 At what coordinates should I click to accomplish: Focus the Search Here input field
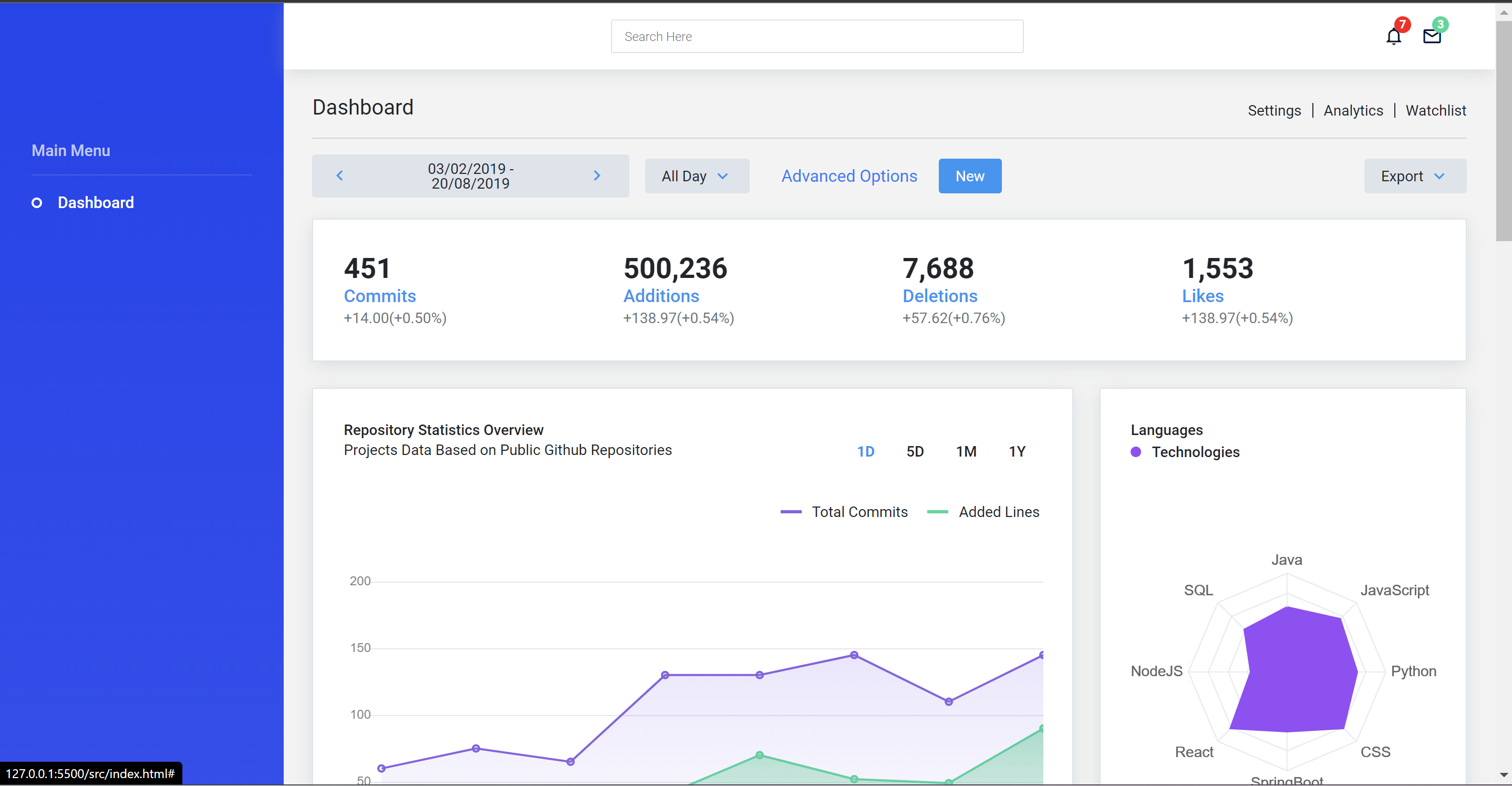816,36
